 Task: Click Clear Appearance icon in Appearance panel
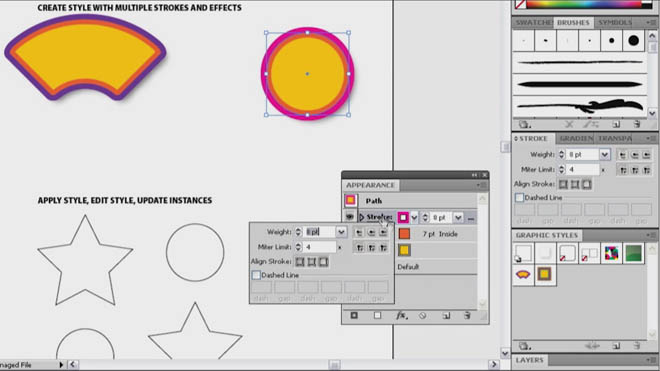pyautogui.click(x=423, y=315)
